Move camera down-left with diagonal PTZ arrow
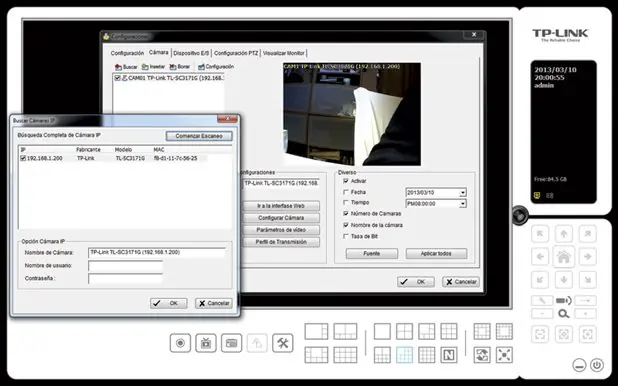Viewport: 618px width, 386px height. coord(540,280)
